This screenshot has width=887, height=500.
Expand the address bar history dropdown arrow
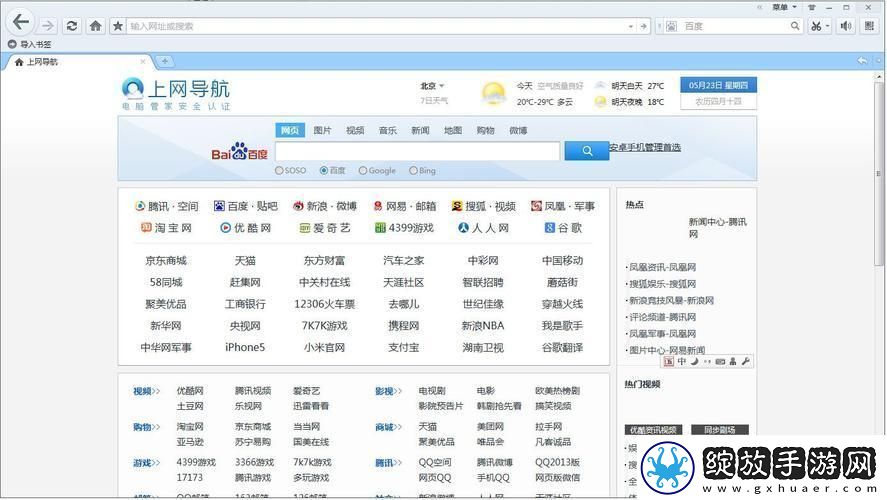pyautogui.click(x=631, y=27)
